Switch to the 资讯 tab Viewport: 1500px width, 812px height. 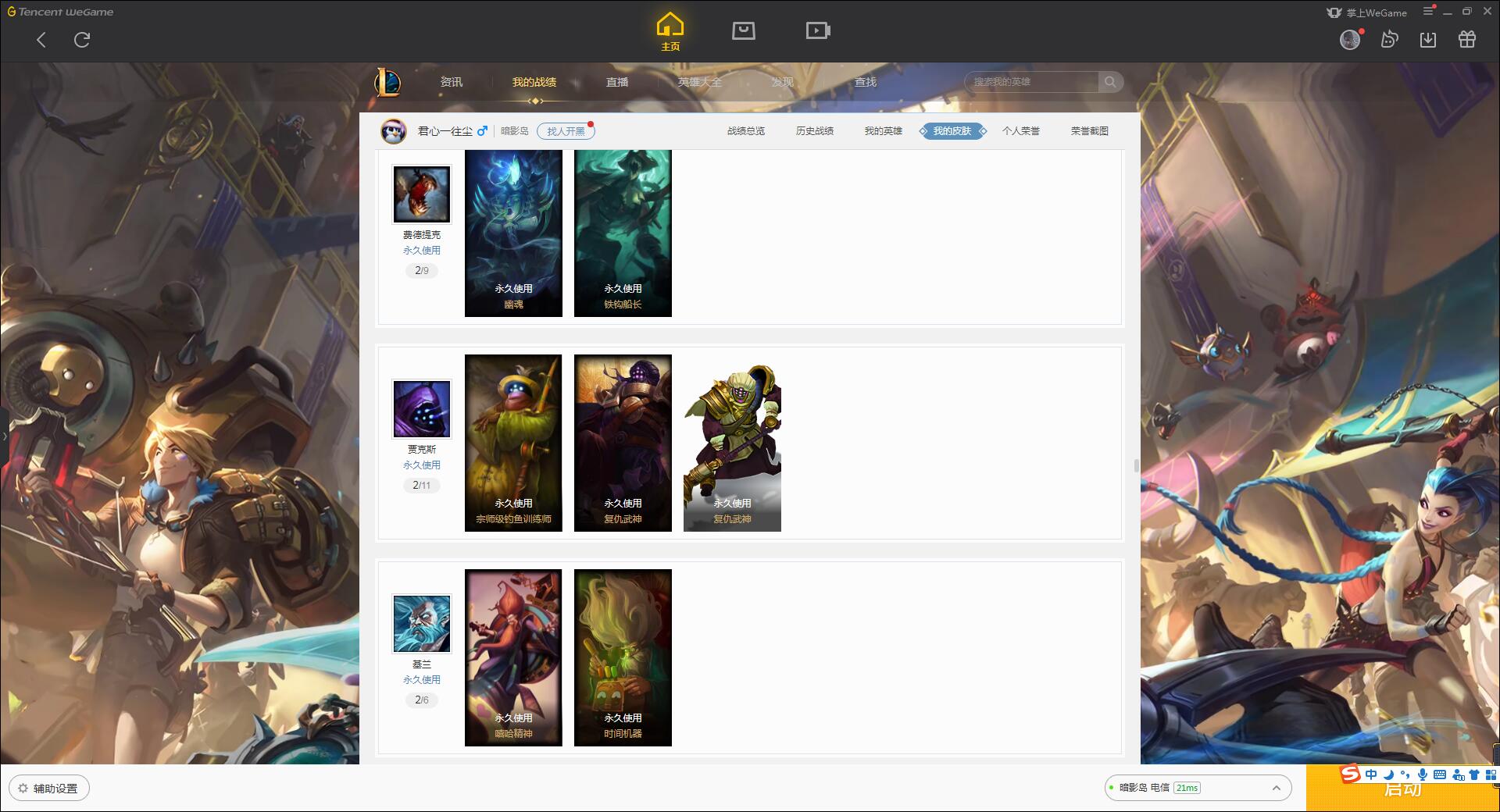click(452, 82)
